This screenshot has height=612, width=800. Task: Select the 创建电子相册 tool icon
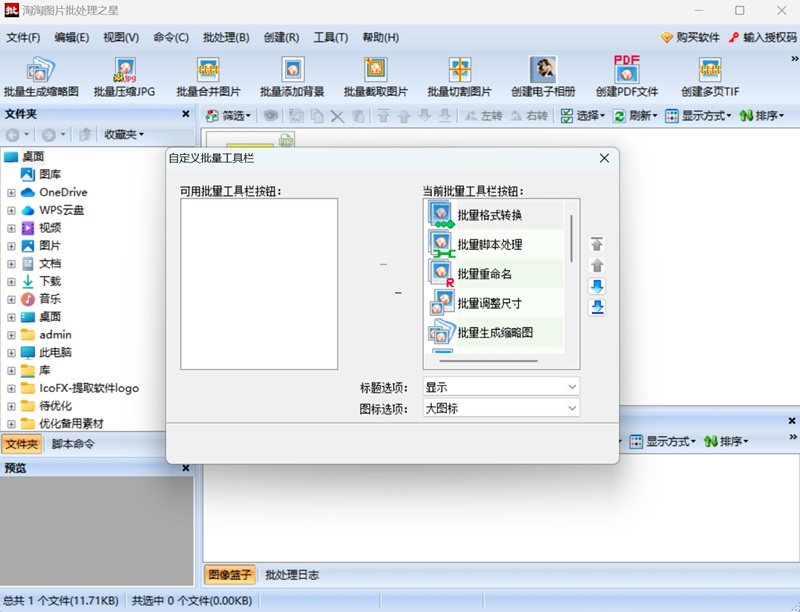point(543,77)
